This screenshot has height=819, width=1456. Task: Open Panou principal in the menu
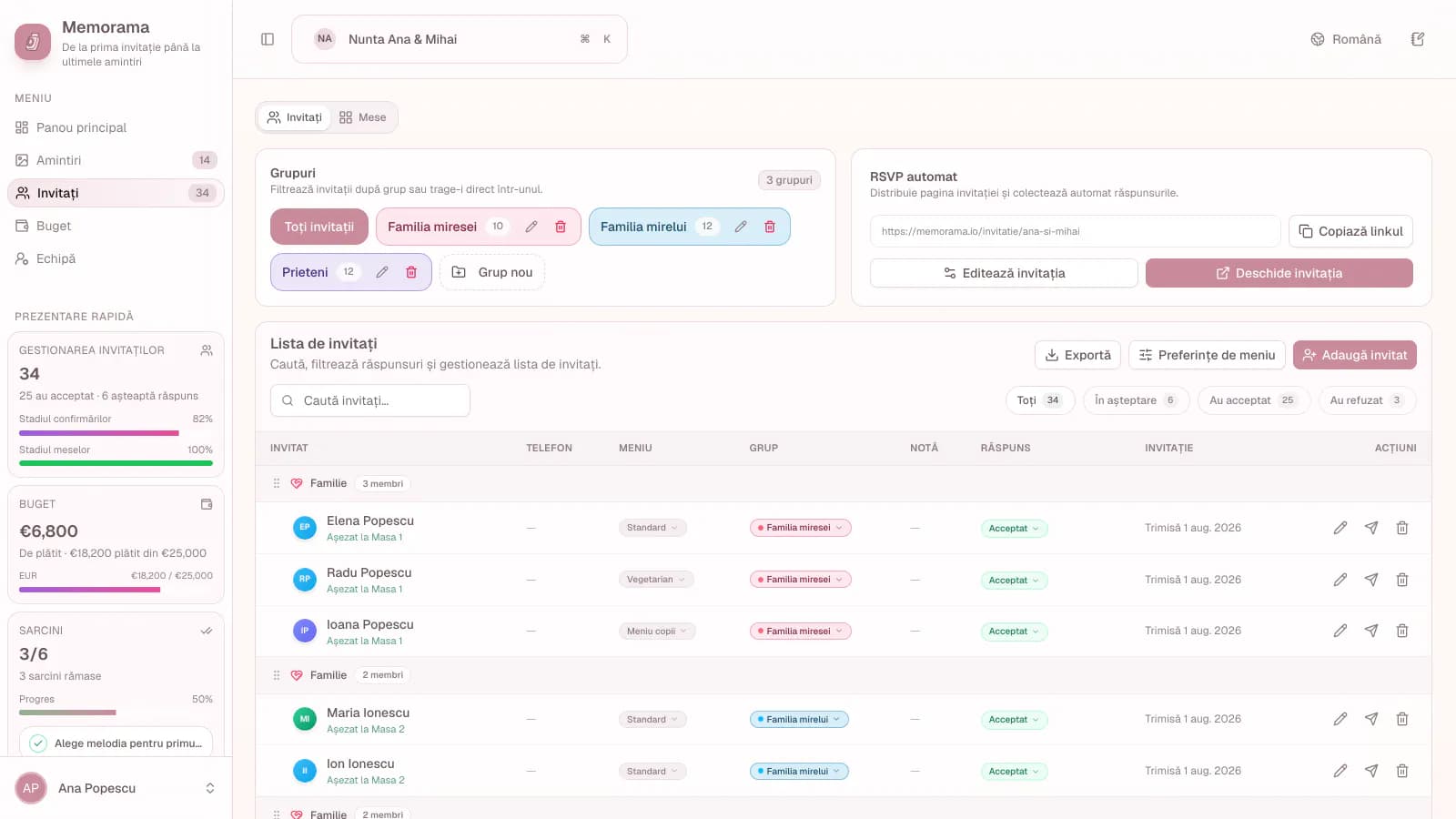[116, 127]
